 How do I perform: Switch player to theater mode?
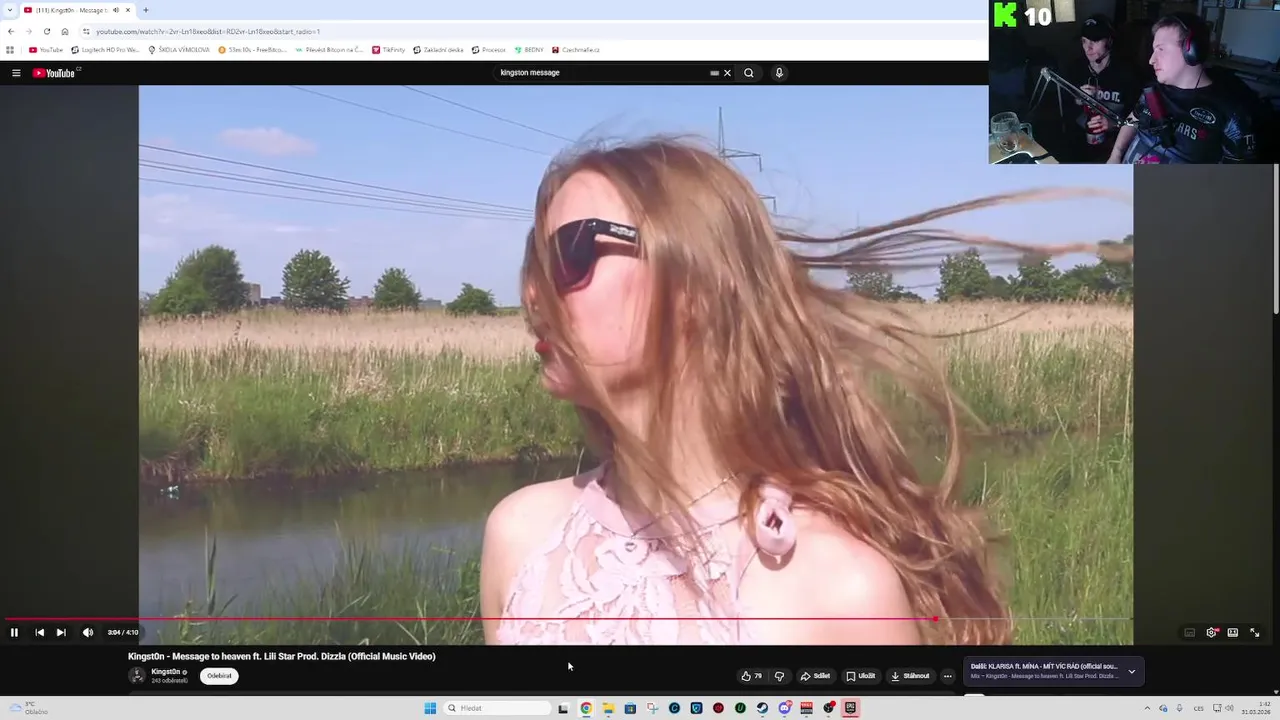point(1233,632)
